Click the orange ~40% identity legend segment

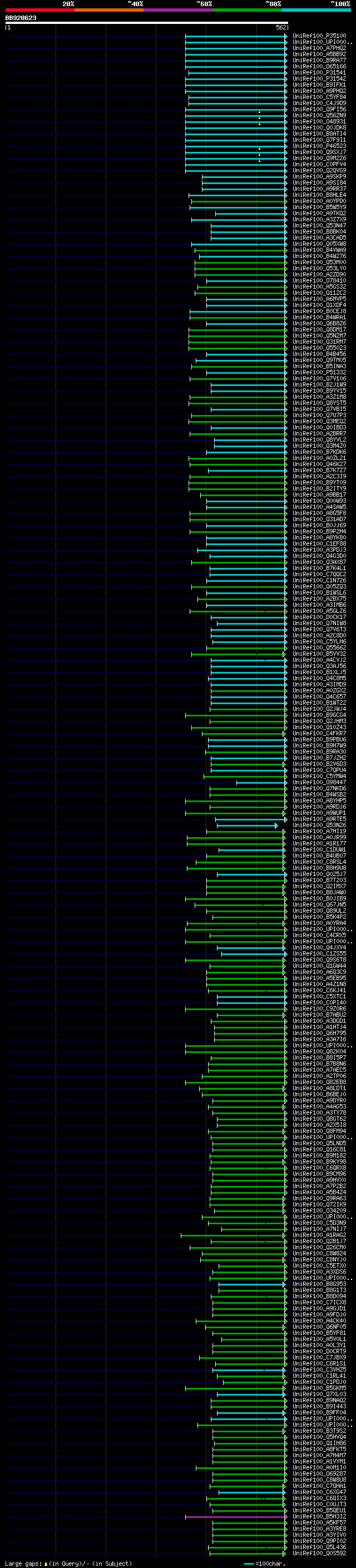109,10
